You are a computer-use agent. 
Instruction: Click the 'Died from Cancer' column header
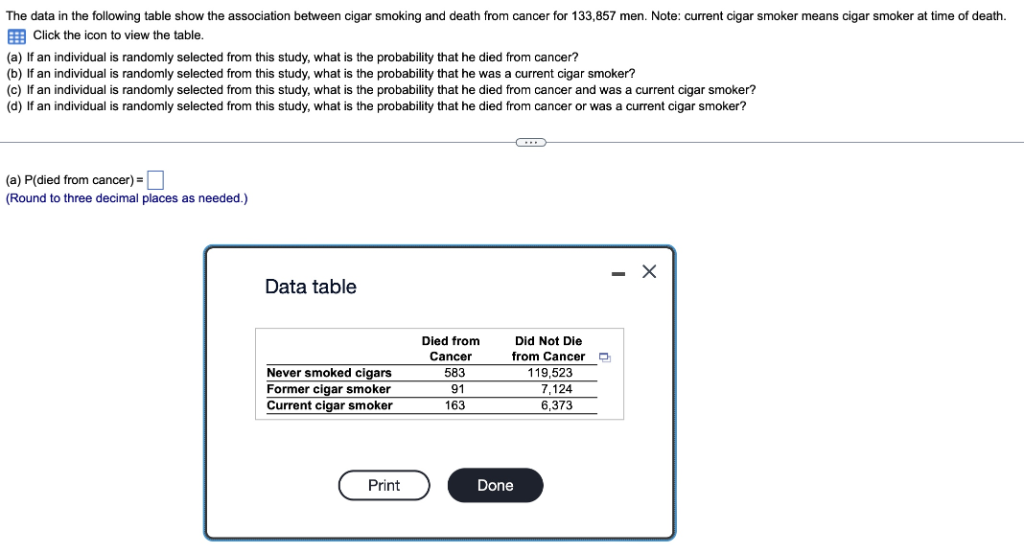pyautogui.click(x=451, y=349)
